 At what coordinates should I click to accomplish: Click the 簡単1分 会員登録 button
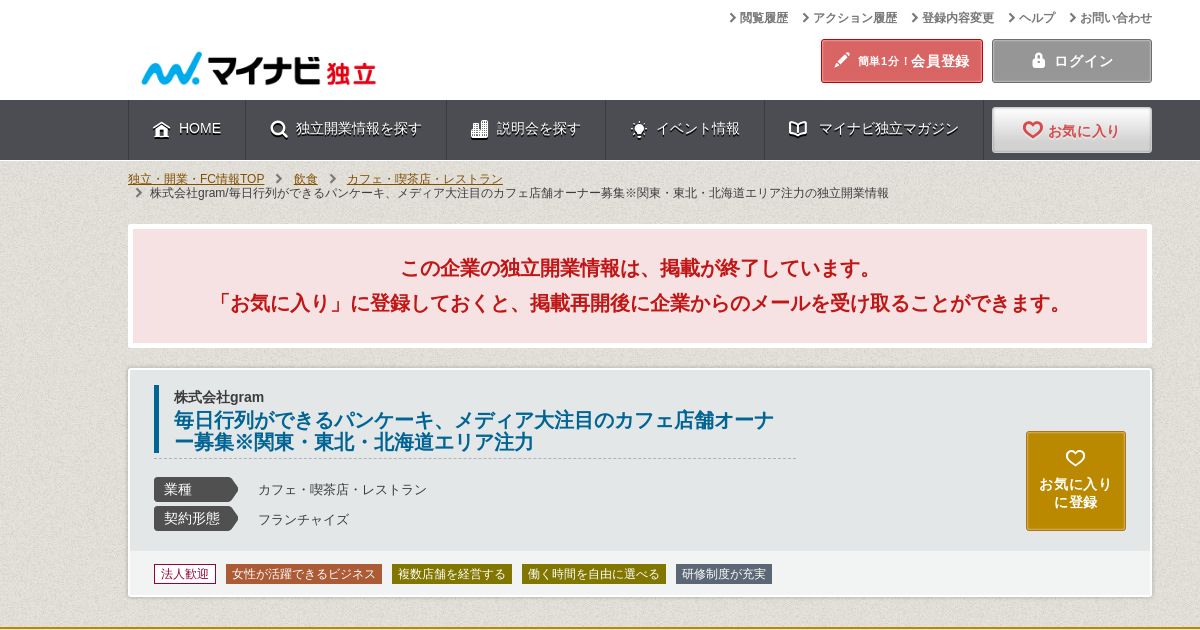[x=902, y=61]
